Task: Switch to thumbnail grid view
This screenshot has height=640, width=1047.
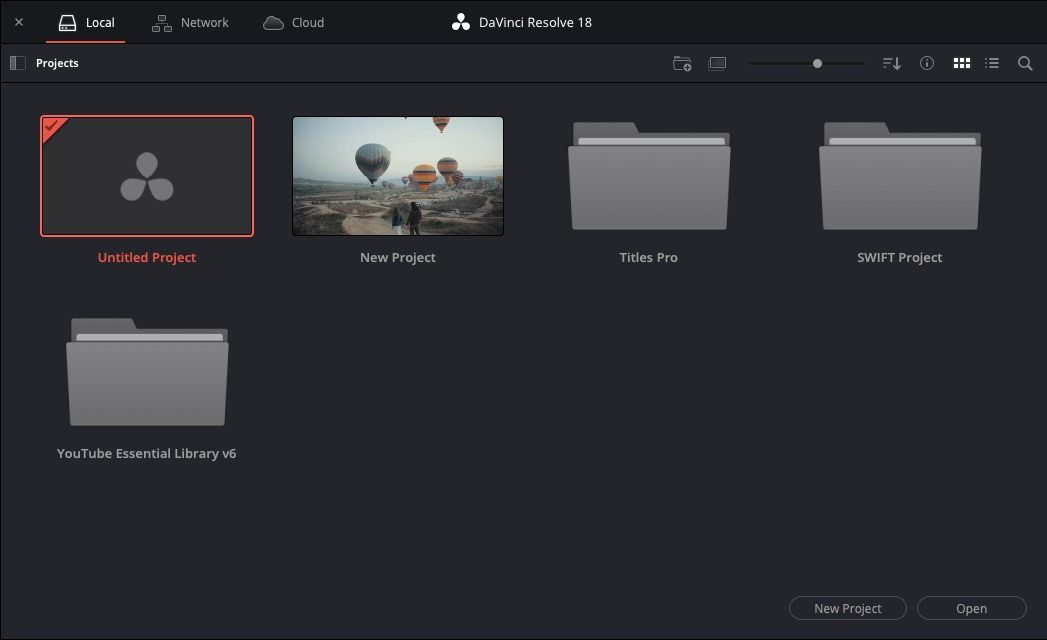Action: pyautogui.click(x=961, y=63)
